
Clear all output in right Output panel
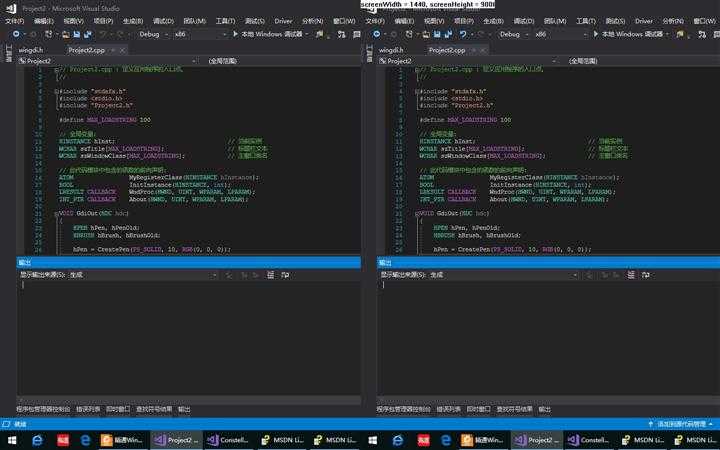coord(631,275)
